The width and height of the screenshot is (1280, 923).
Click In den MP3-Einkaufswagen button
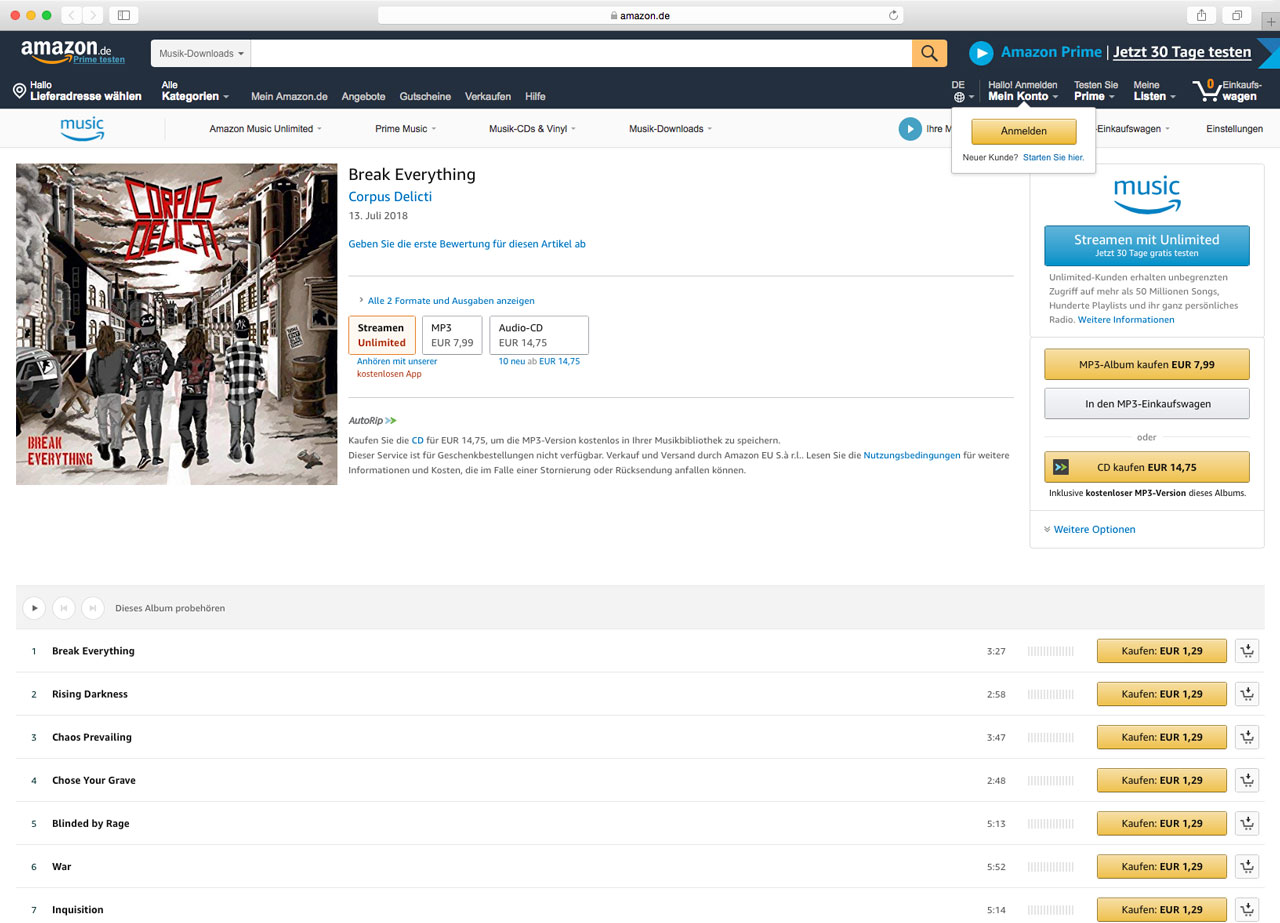1147,403
